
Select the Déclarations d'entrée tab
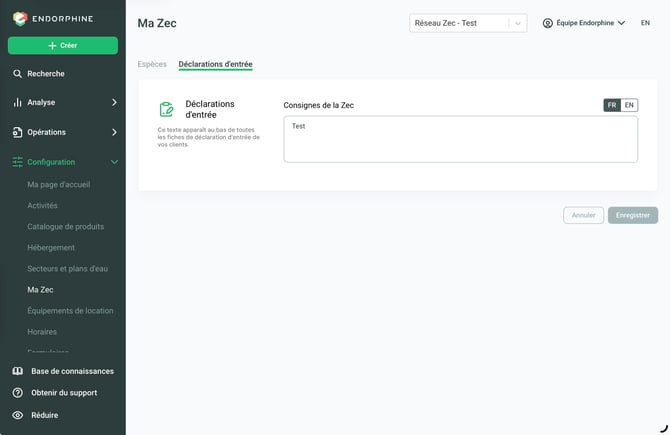215,64
